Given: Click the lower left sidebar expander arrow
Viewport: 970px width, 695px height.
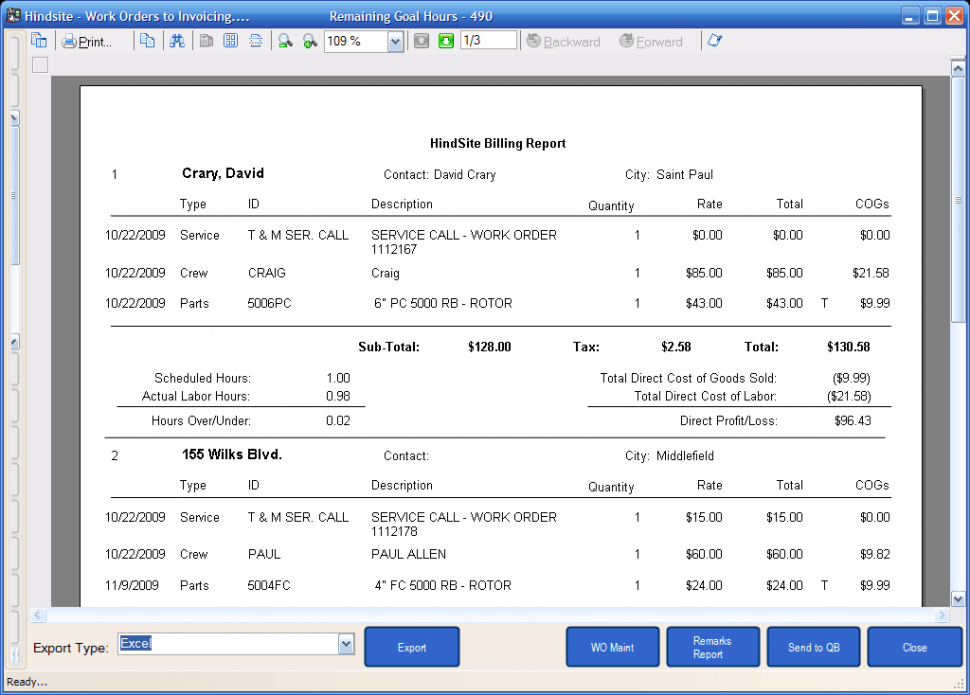Looking at the screenshot, I should (x=15, y=342).
